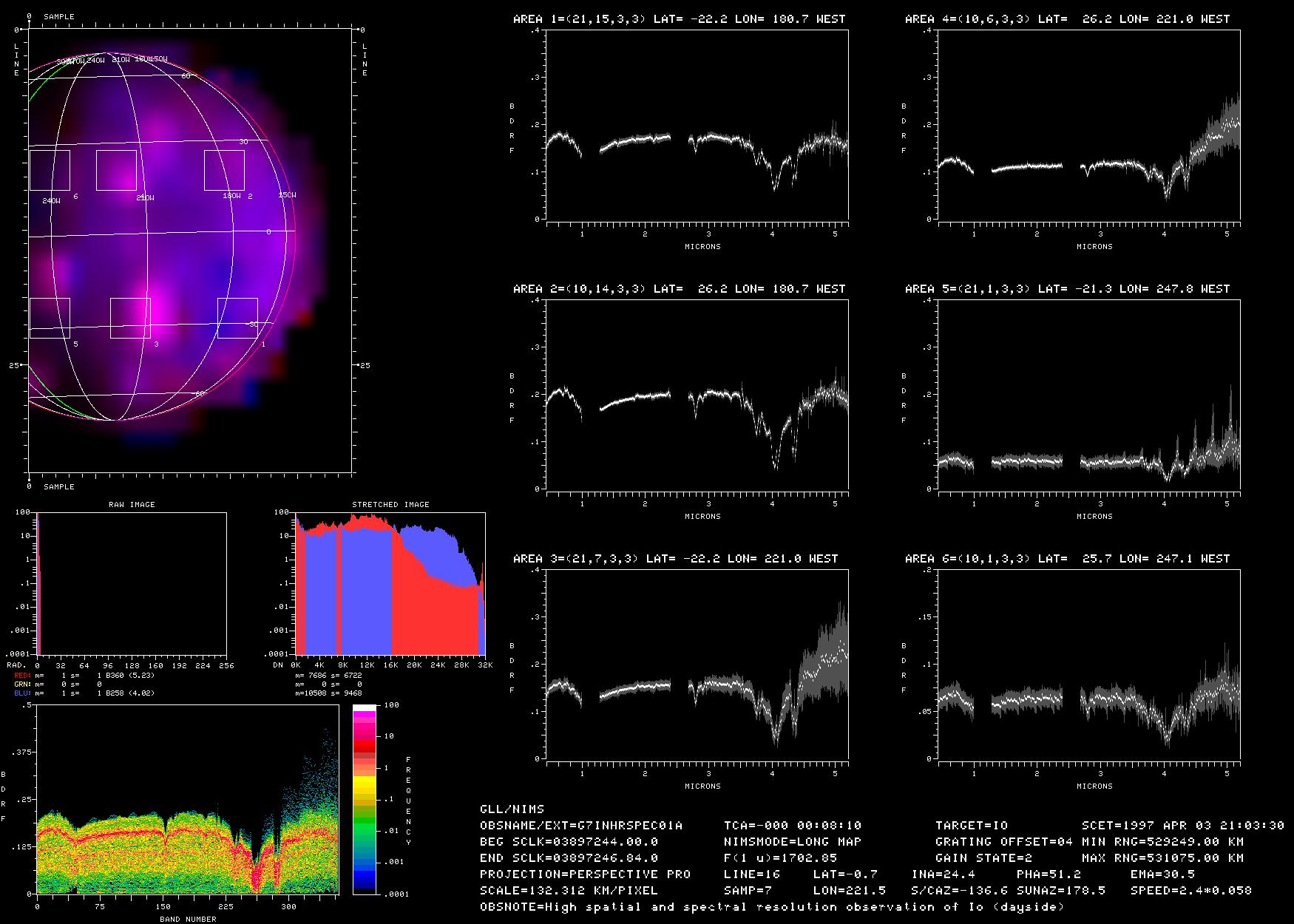Screen dimensions: 1294x924
Task: Click the END SCLK=03897246.84.0 field
Action: (569, 858)
